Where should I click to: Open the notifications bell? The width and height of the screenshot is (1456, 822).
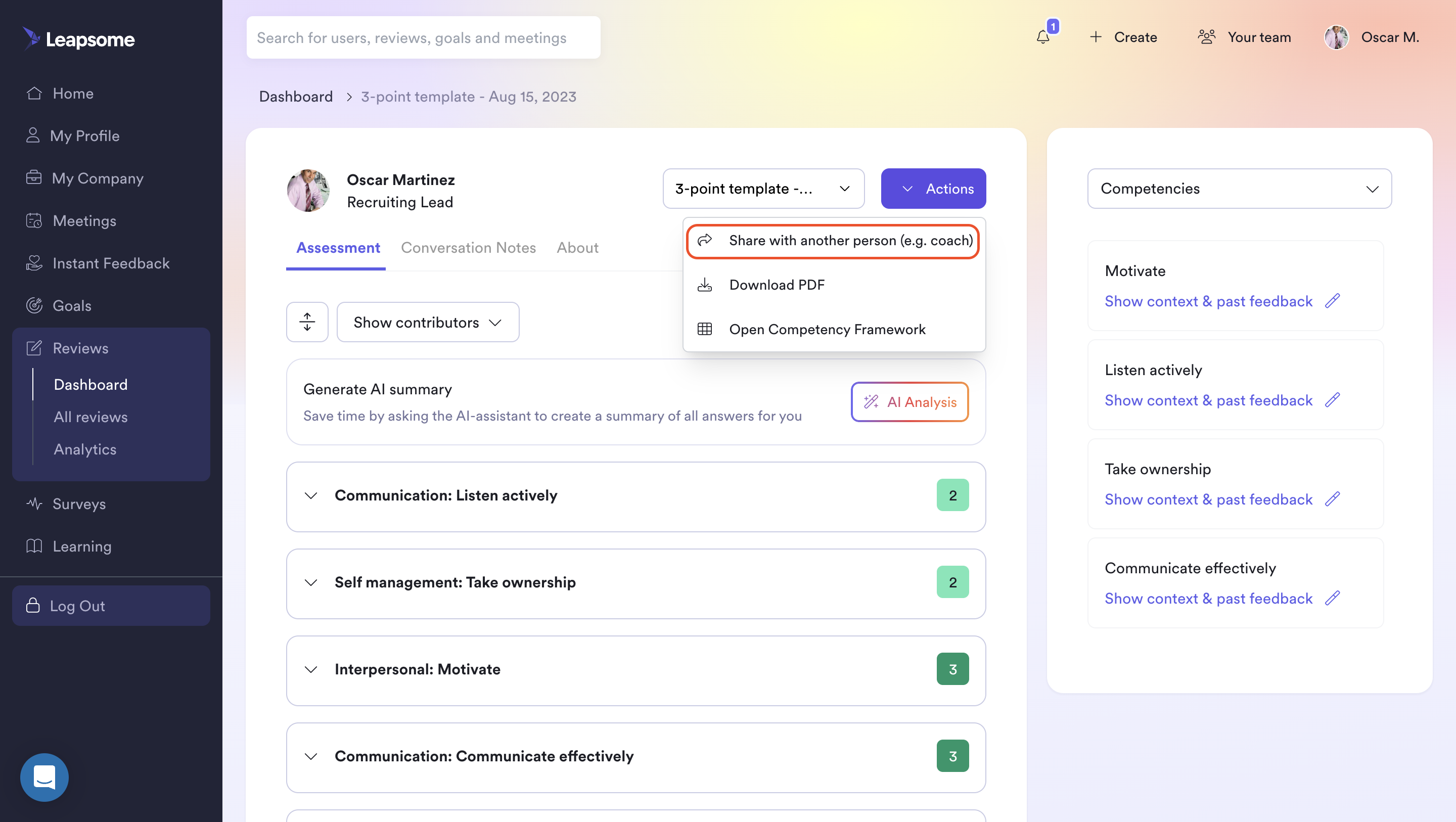pyautogui.click(x=1043, y=37)
